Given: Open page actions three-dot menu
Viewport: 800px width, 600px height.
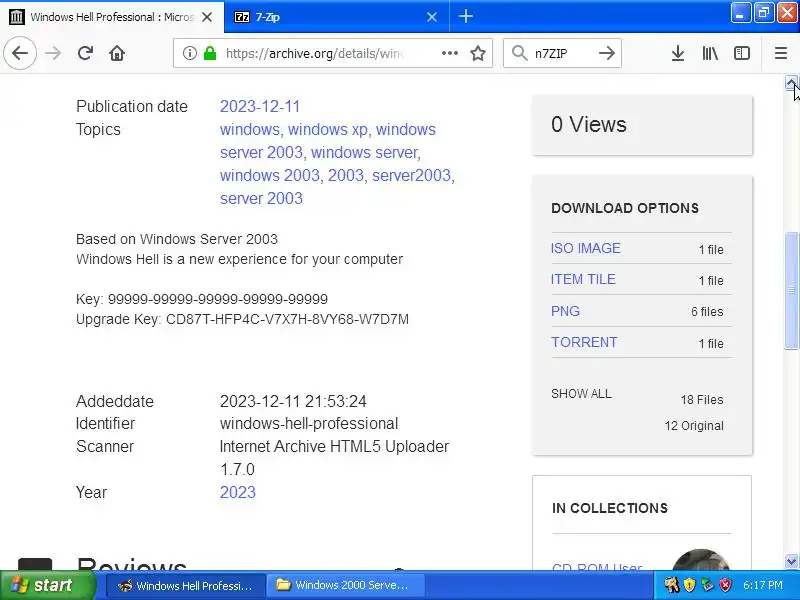Looking at the screenshot, I should [449, 53].
